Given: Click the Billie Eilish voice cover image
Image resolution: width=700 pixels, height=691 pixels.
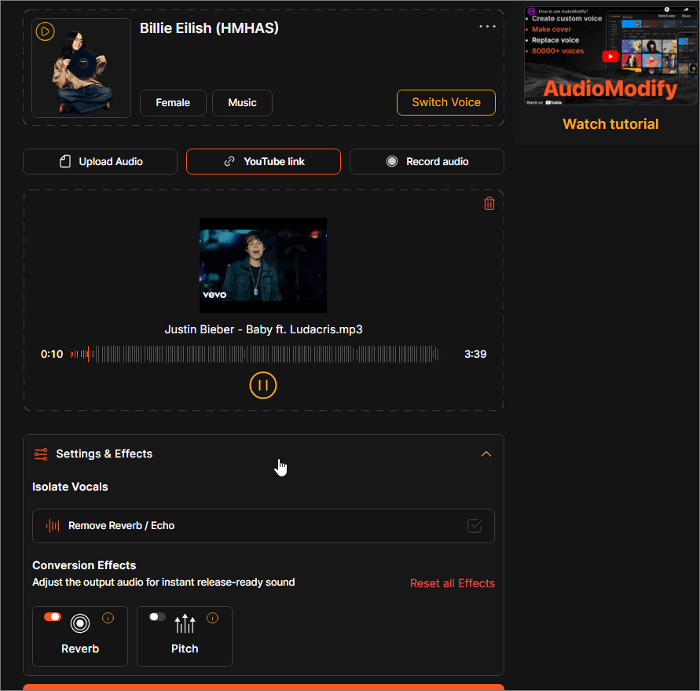Looking at the screenshot, I should (x=81, y=68).
